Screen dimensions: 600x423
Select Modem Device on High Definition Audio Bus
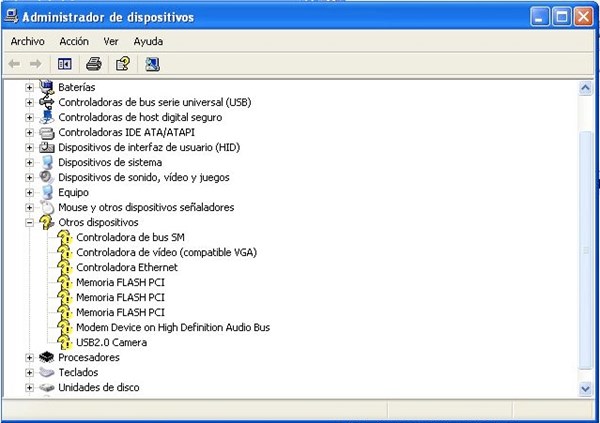coord(173,327)
